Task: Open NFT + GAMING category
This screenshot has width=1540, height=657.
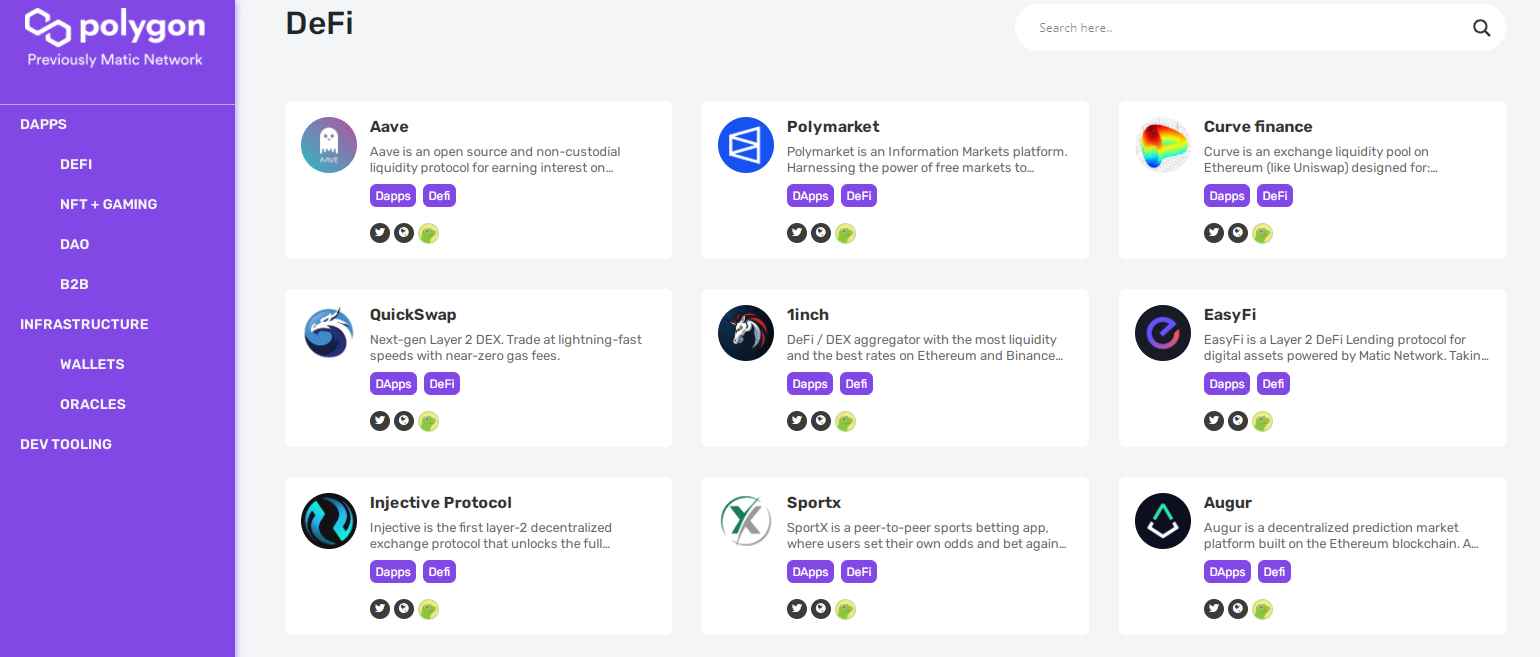Action: pos(108,204)
